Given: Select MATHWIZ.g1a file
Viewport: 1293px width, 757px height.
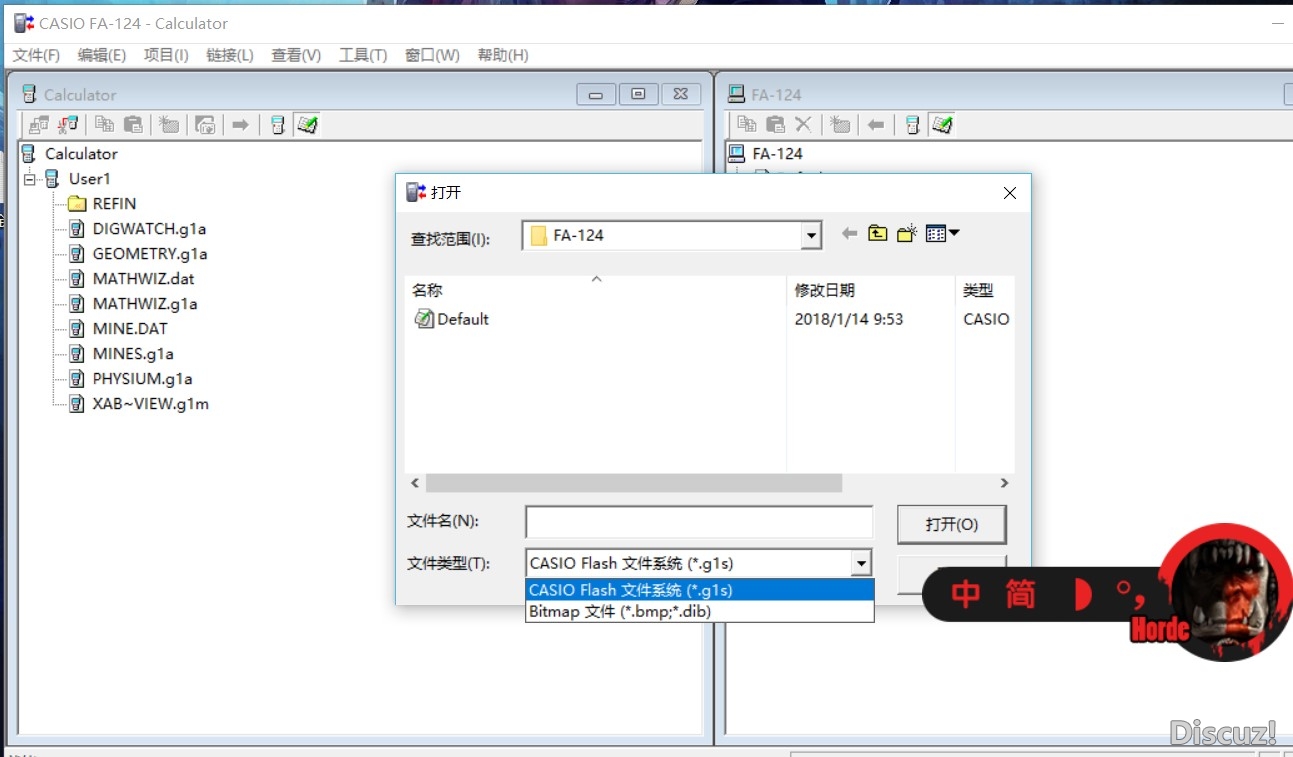Looking at the screenshot, I should pyautogui.click(x=145, y=304).
